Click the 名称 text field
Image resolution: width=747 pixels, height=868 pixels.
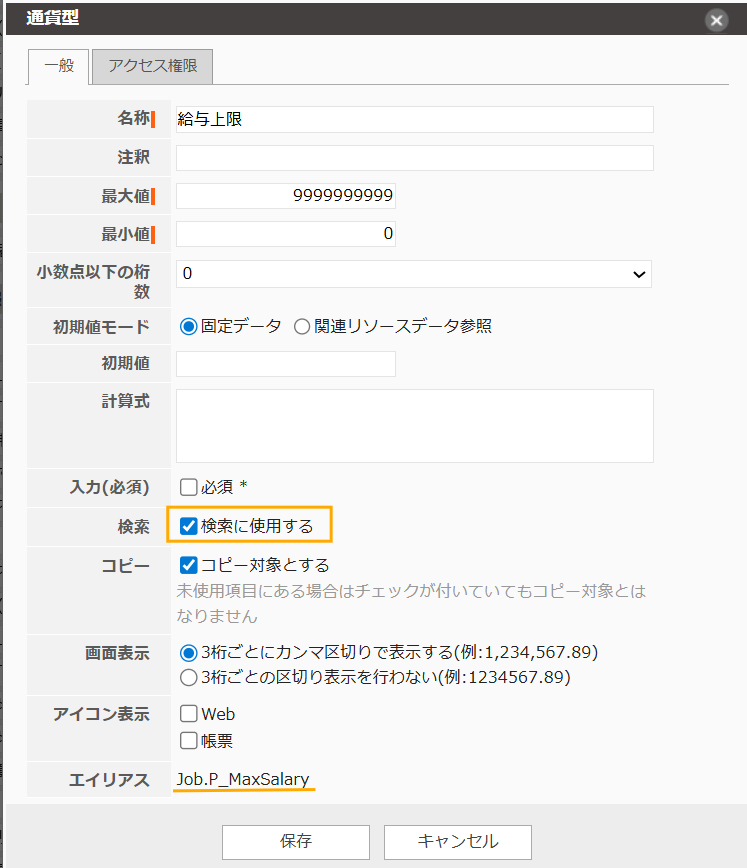[414, 119]
